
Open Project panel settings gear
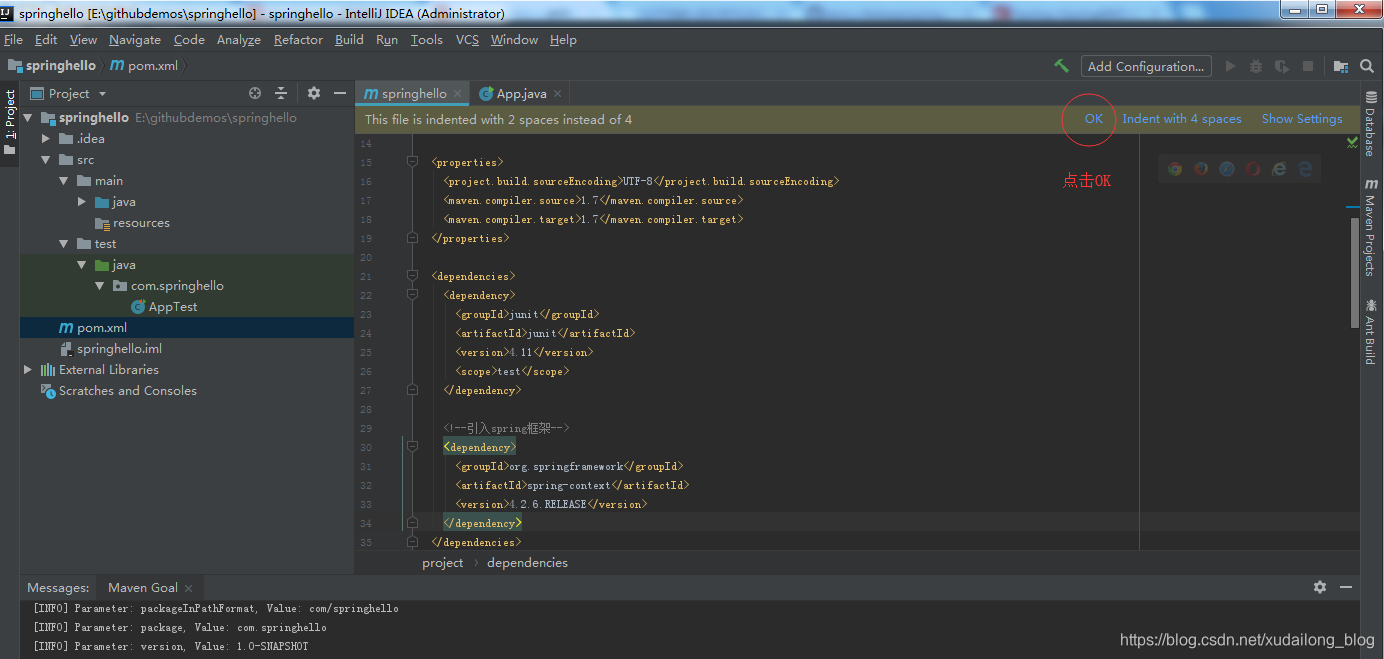314,93
